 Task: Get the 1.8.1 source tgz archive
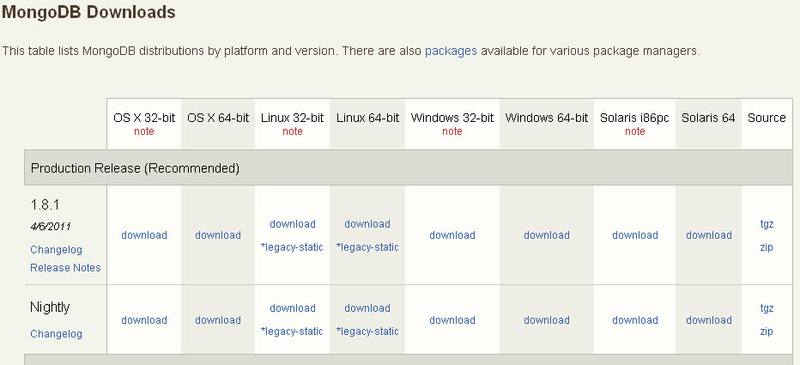tap(767, 224)
